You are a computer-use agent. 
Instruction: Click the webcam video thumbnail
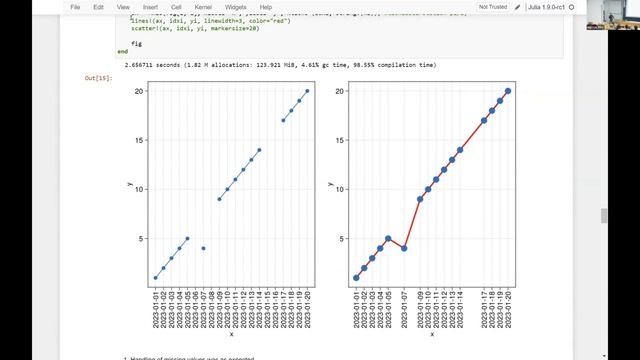click(613, 15)
